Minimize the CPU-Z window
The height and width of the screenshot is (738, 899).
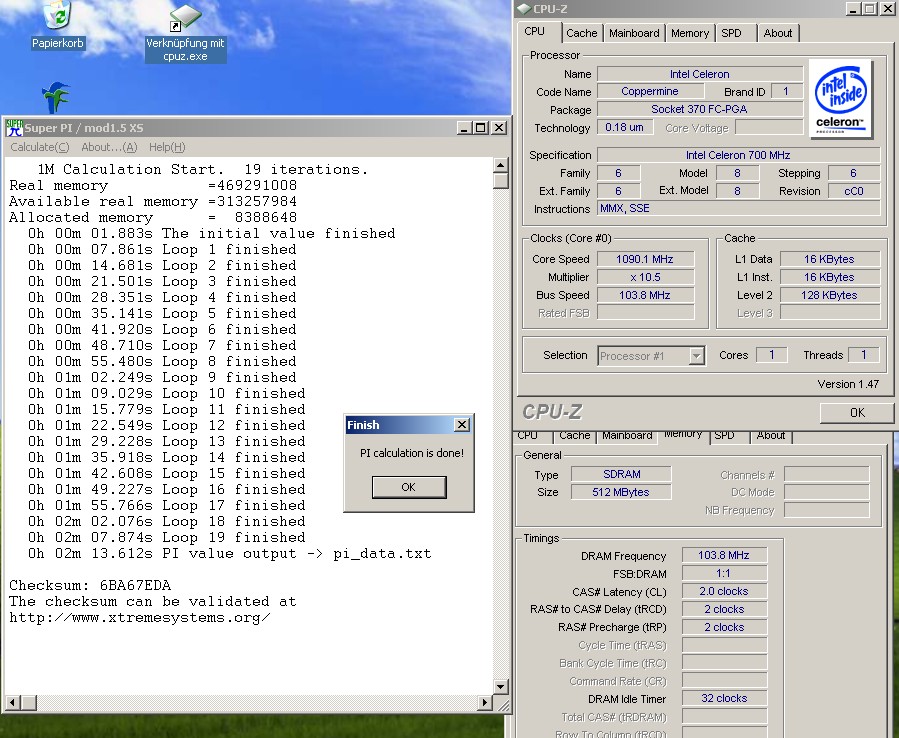click(x=854, y=9)
